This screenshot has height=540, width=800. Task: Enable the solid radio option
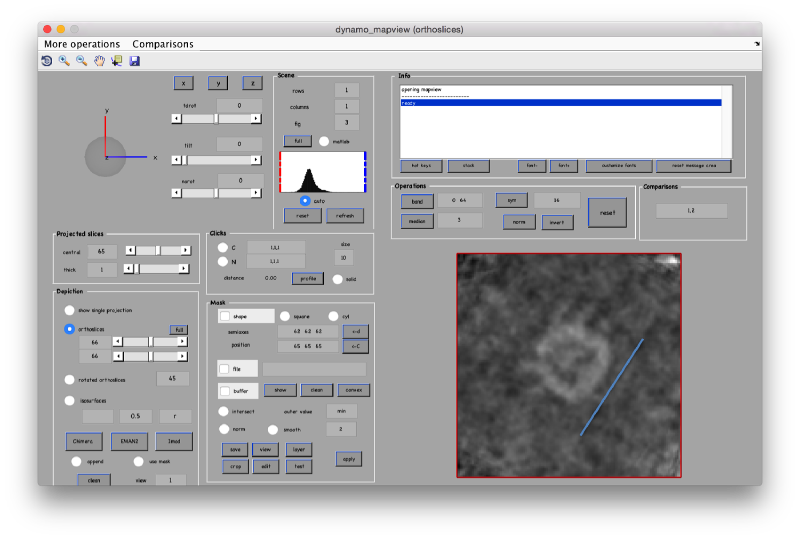coord(338,279)
